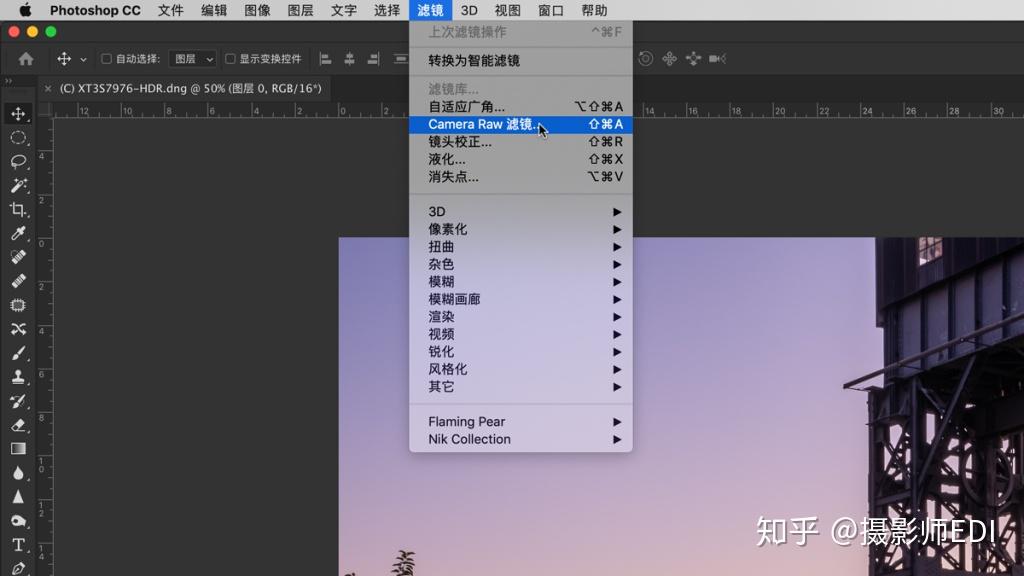The height and width of the screenshot is (576, 1024).
Task: Expand the Nik Collection submenu
Action: [520, 440]
